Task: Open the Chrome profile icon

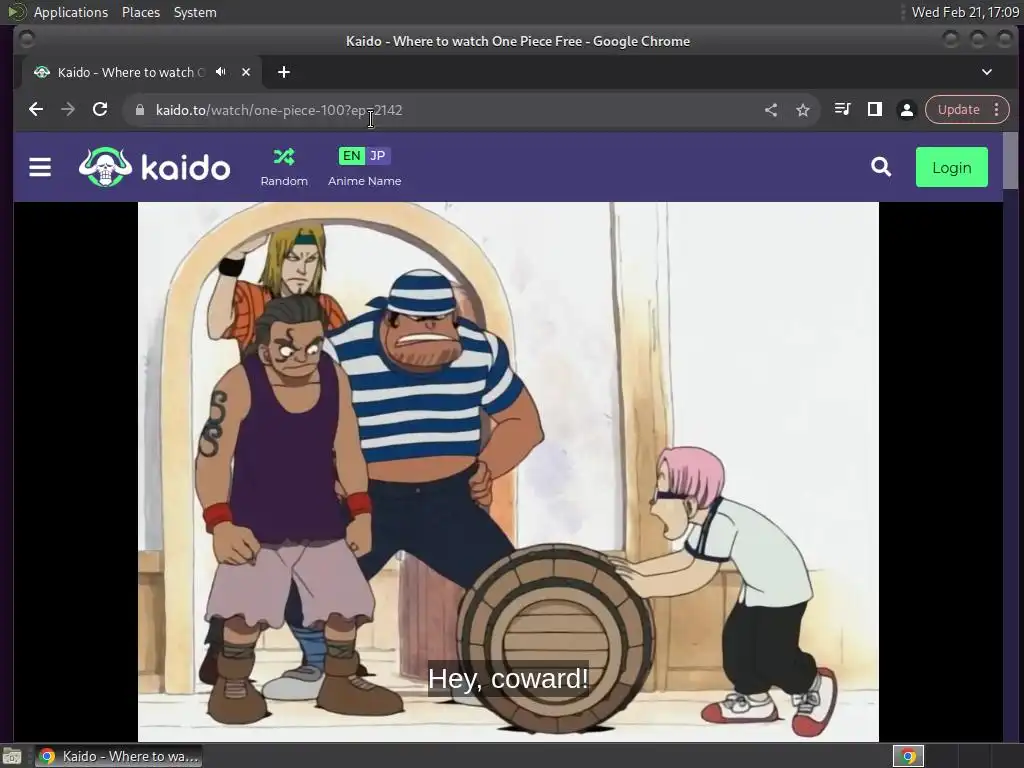Action: click(906, 110)
